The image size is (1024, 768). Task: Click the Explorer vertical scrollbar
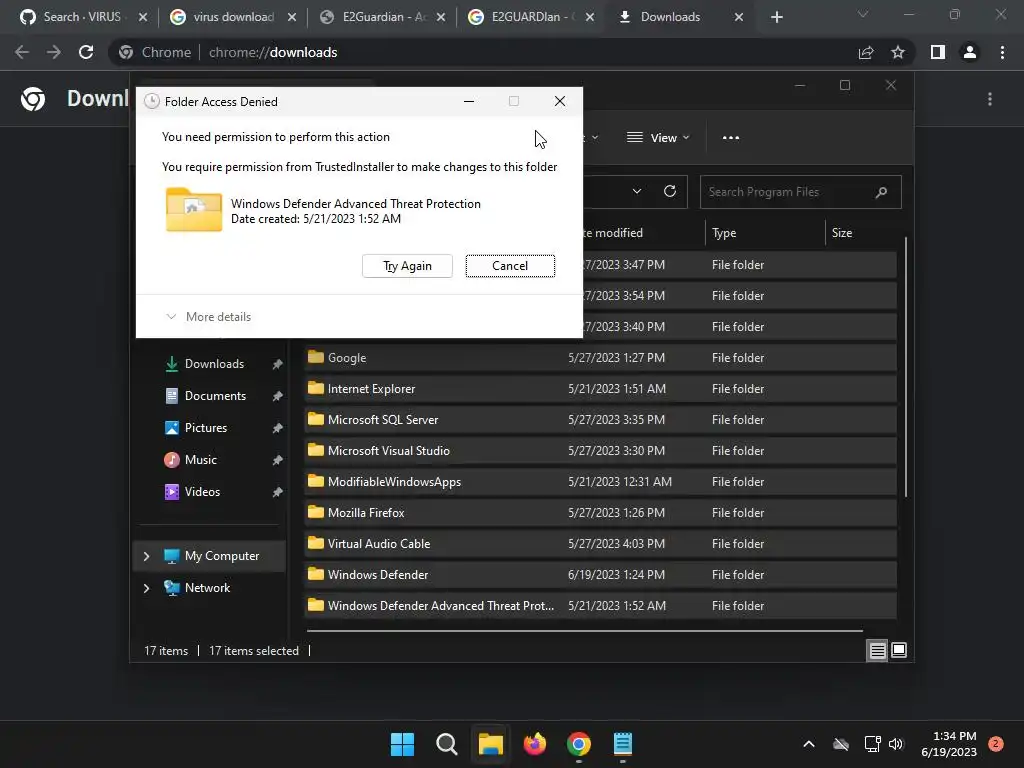[906, 366]
